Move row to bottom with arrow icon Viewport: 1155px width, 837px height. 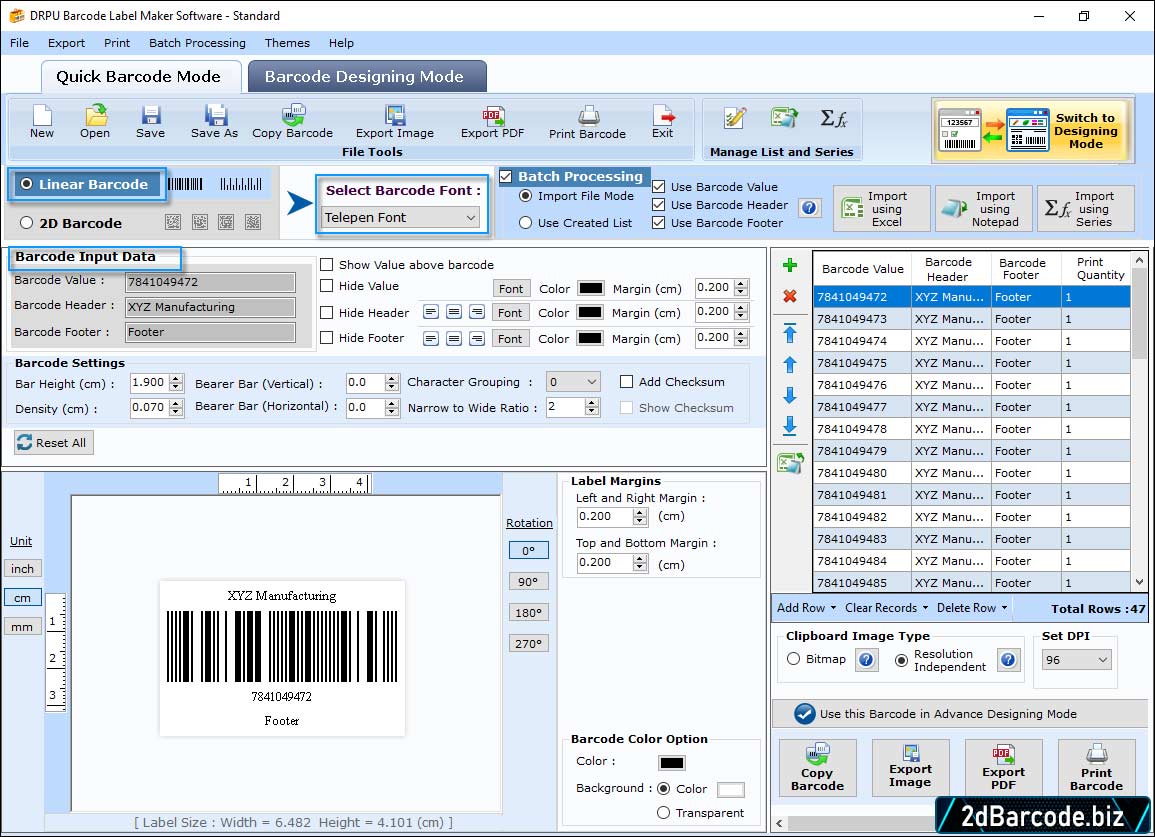coord(790,426)
